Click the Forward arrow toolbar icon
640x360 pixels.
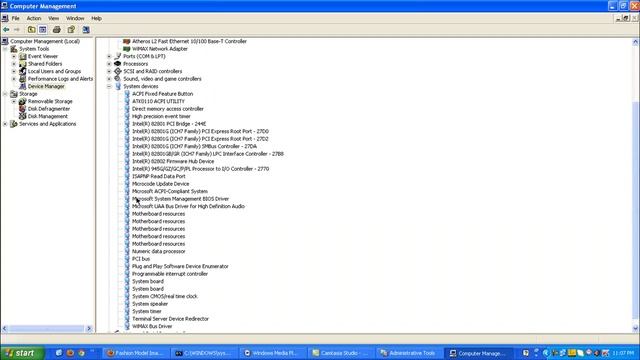pos(17,29)
